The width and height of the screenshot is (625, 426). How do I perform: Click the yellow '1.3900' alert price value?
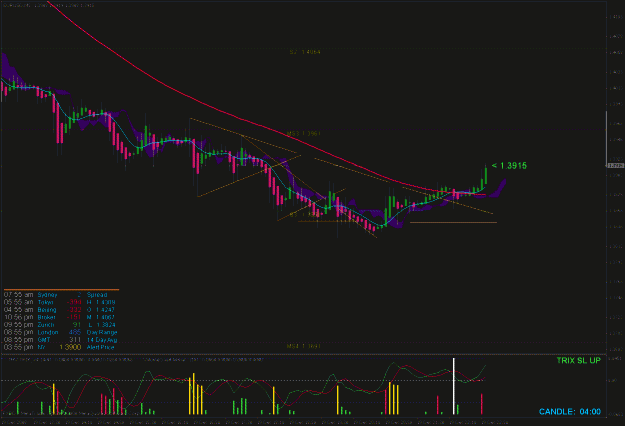point(70,347)
